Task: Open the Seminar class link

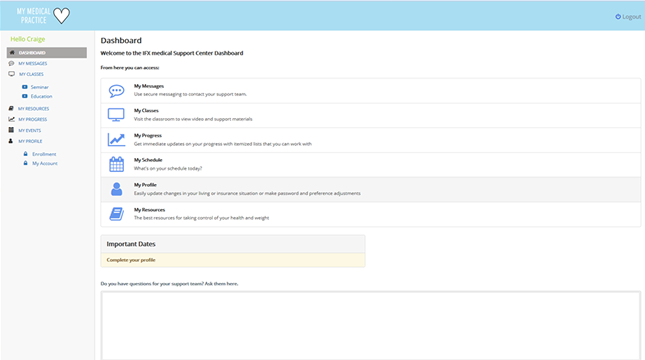Action: pos(39,87)
